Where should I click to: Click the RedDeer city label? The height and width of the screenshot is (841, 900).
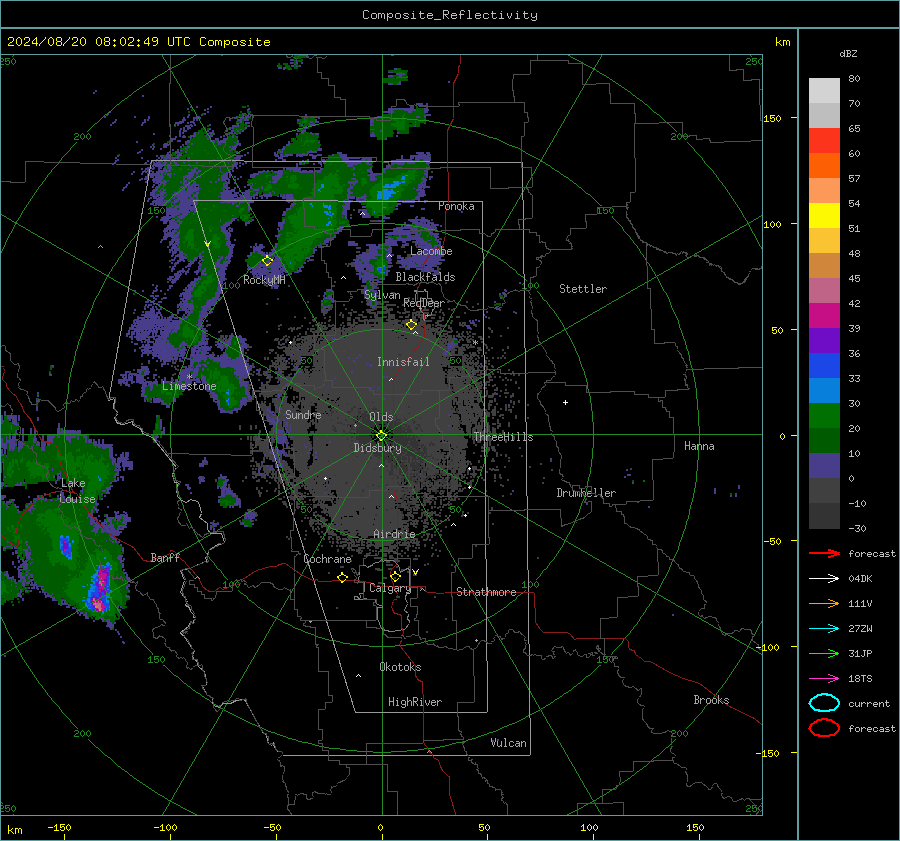click(424, 303)
